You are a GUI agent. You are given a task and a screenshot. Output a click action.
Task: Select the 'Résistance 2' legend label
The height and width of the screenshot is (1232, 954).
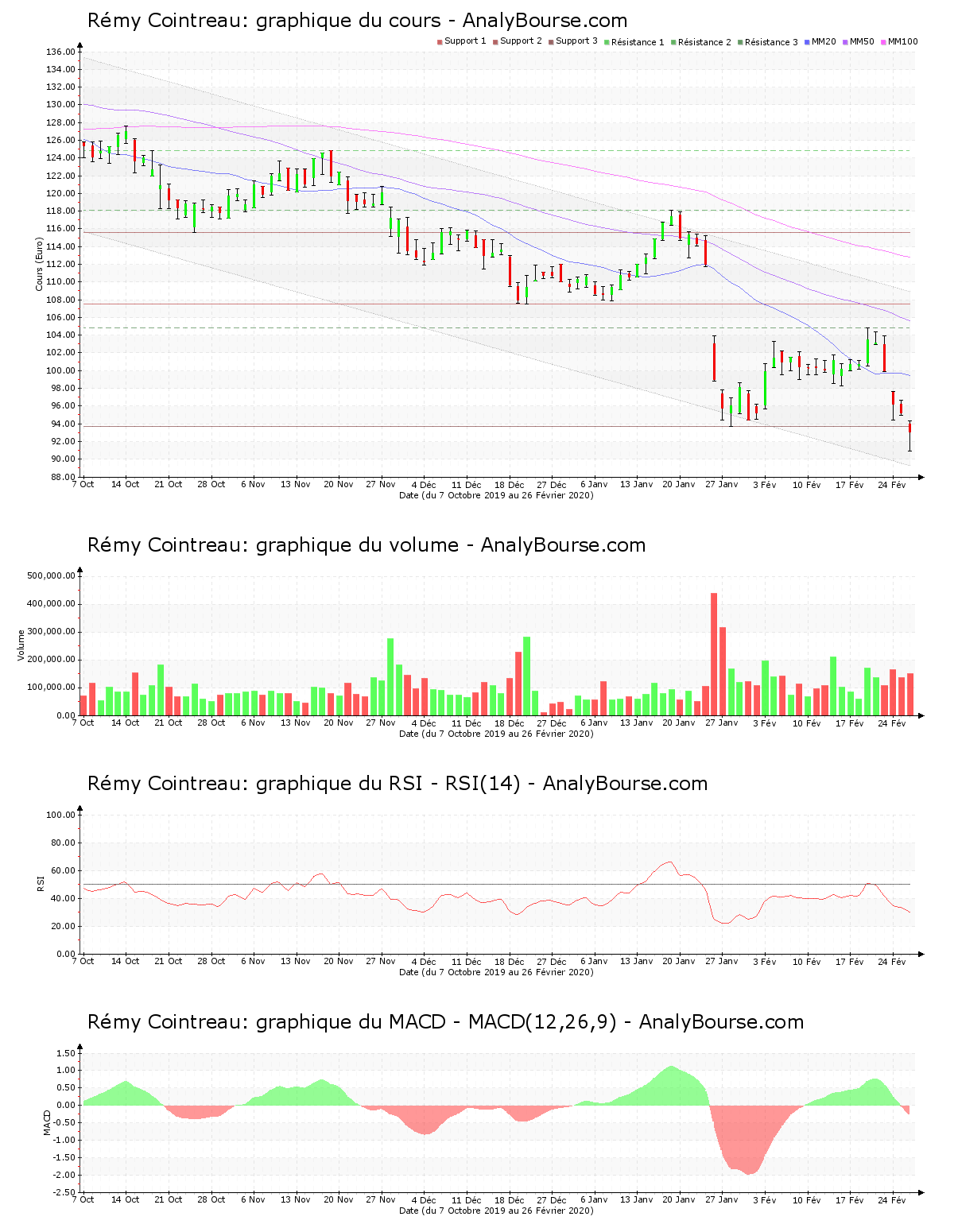click(704, 42)
